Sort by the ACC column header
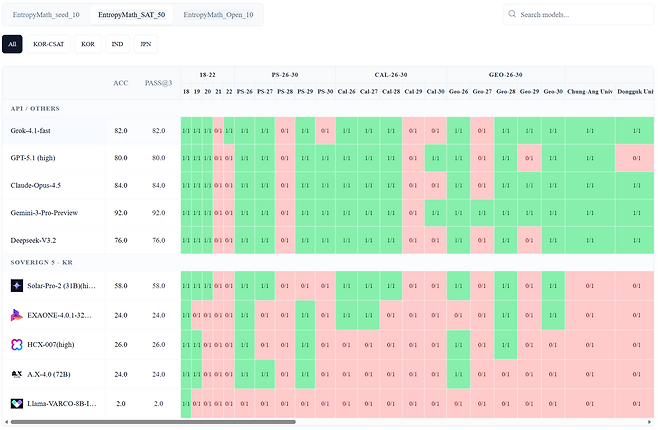 [x=120, y=83]
